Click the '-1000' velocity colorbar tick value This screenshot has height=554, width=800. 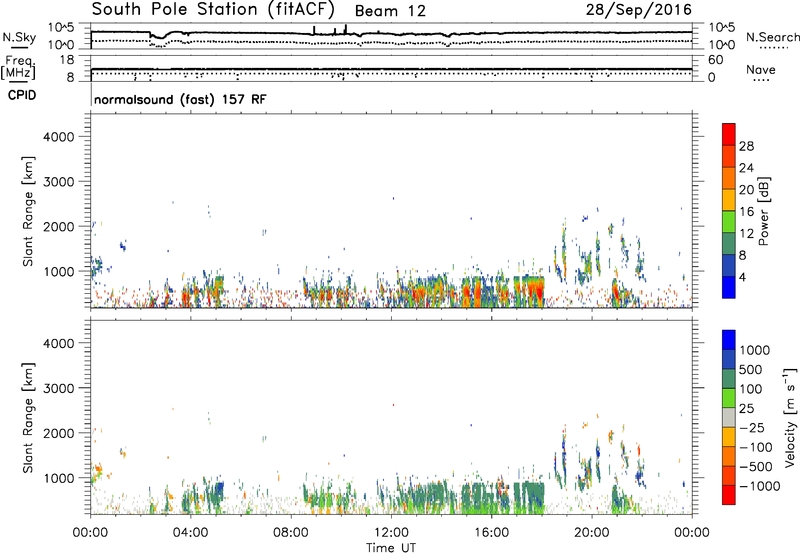(759, 486)
